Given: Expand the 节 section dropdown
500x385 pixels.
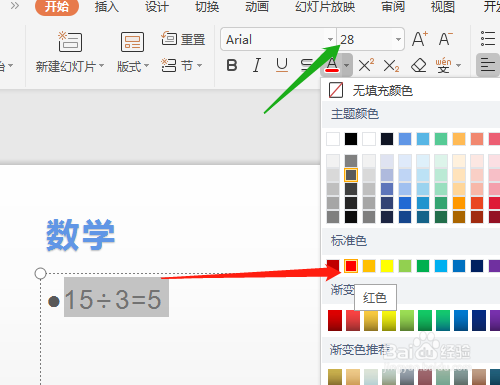Looking at the screenshot, I should [199, 65].
